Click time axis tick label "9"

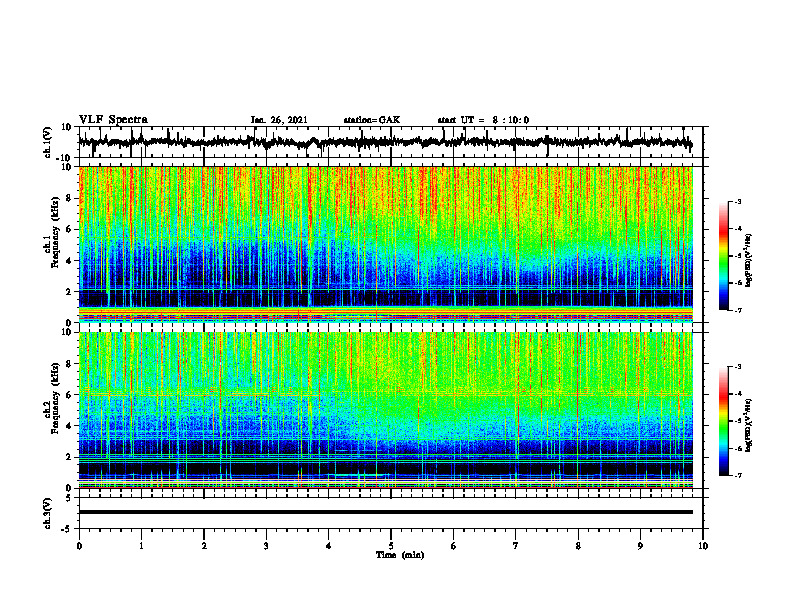point(640,546)
